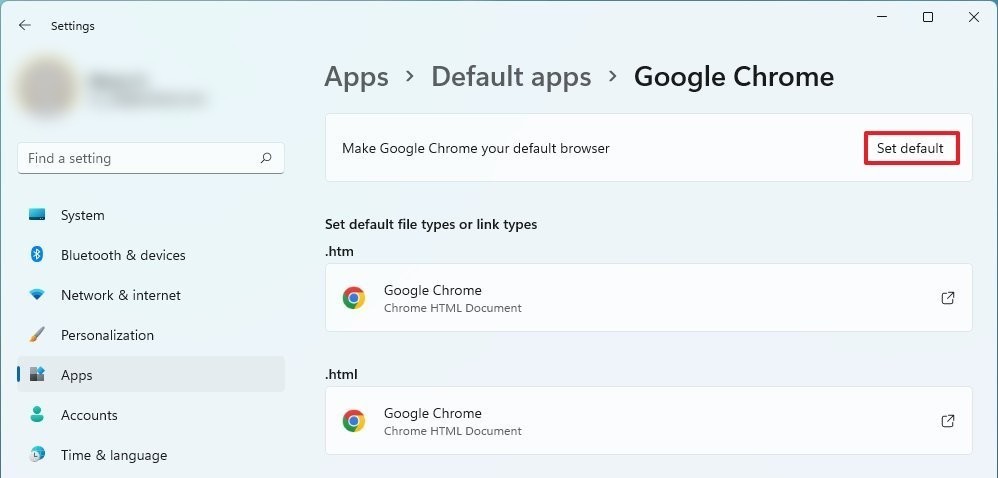Open the external link icon for .html
Image resolution: width=998 pixels, height=478 pixels.
pyautogui.click(x=948, y=421)
